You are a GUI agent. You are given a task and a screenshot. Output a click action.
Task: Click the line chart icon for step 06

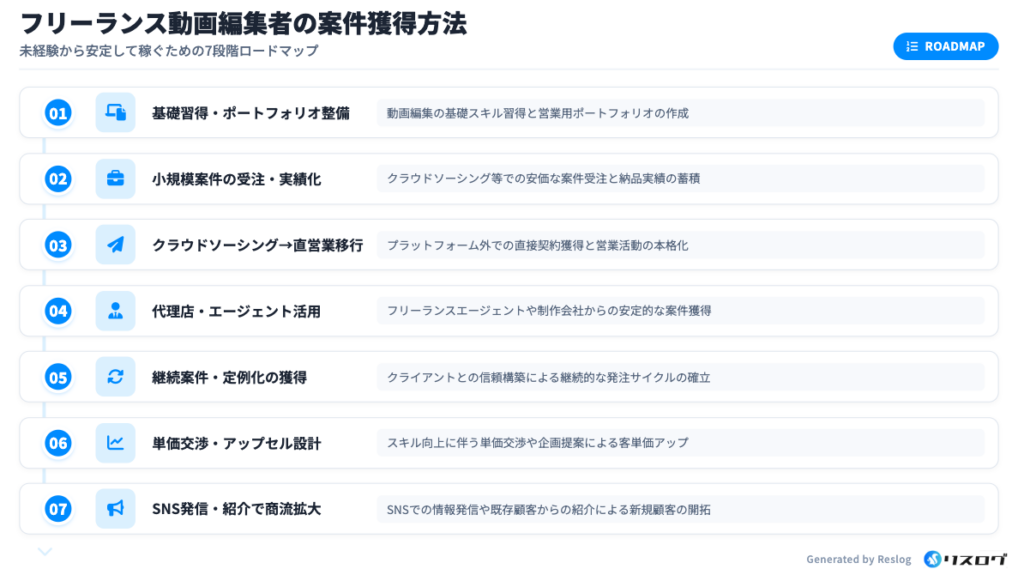(115, 443)
